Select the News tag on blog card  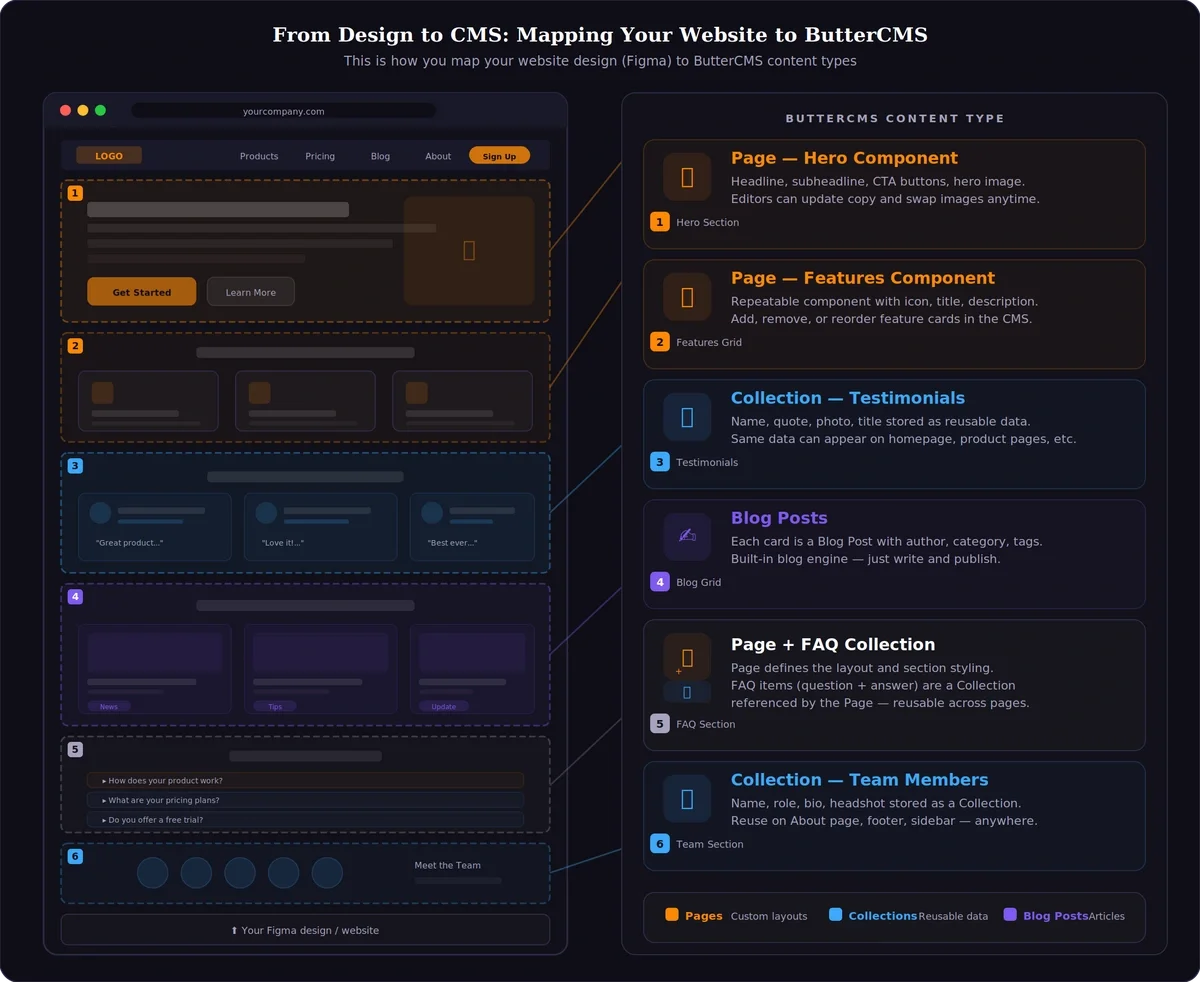coord(109,706)
